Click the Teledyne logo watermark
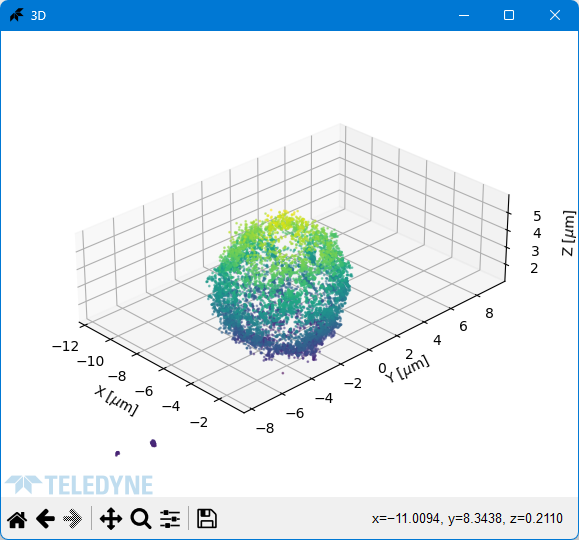The width and height of the screenshot is (579, 540). (x=79, y=485)
